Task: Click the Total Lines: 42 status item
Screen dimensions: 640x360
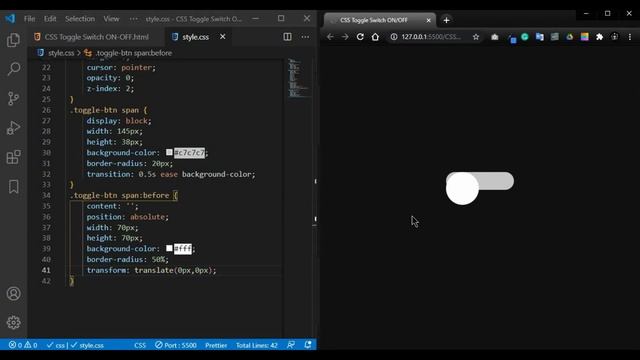Action: point(257,345)
